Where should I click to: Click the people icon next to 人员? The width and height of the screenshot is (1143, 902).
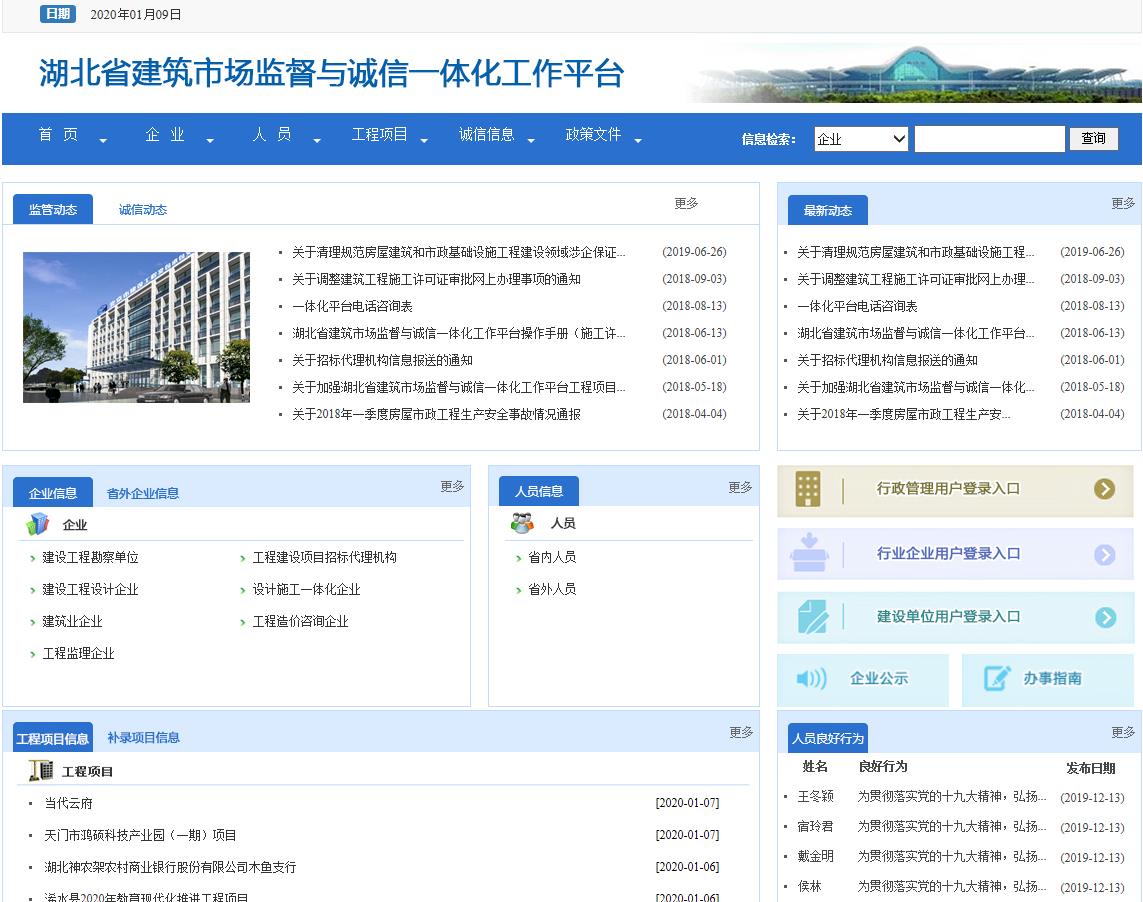[x=522, y=523]
